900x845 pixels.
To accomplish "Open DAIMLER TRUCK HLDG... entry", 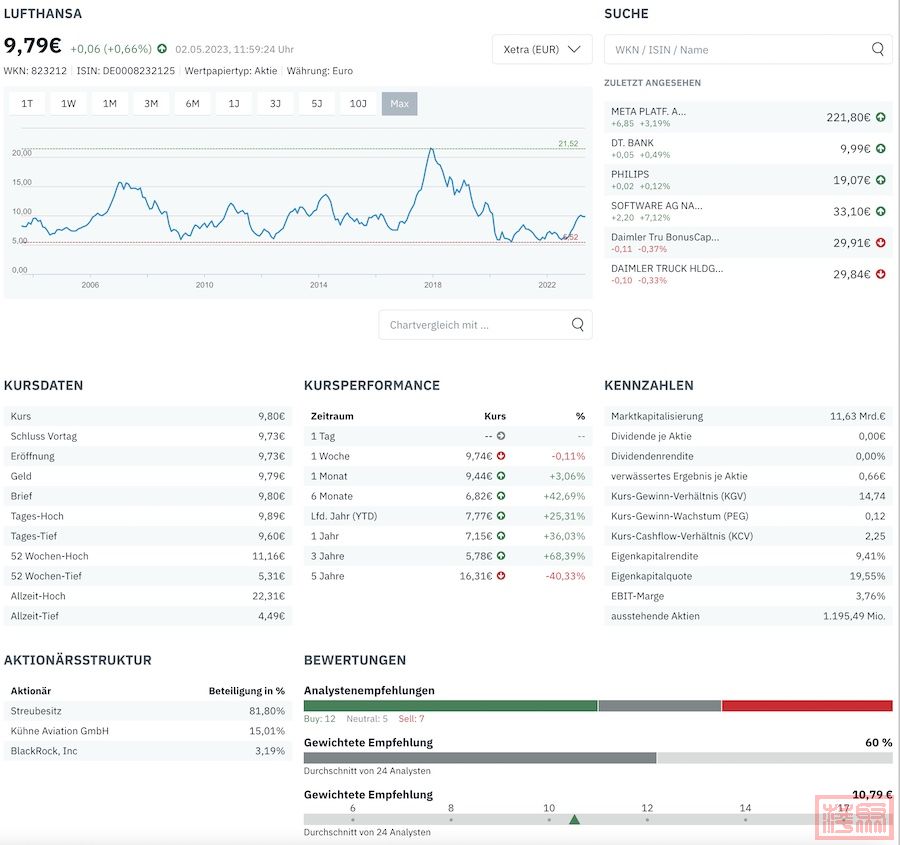I will pyautogui.click(x=748, y=274).
